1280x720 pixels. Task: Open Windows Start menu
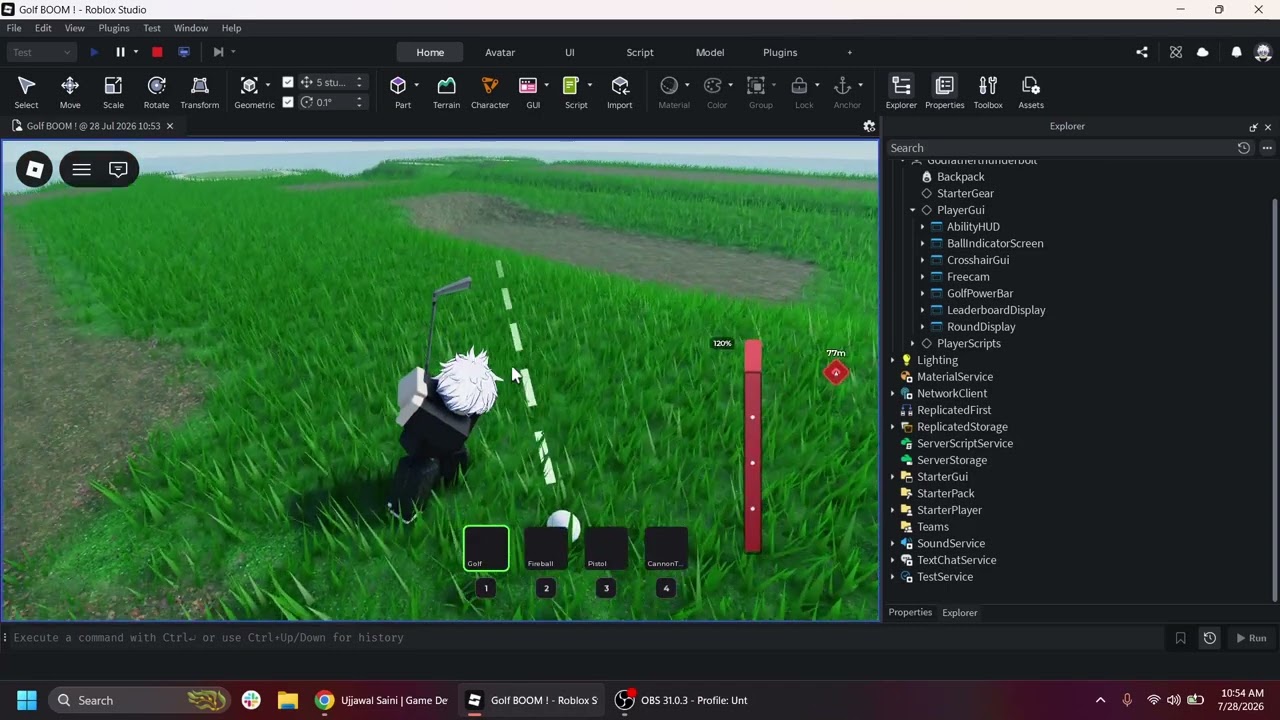[27, 700]
